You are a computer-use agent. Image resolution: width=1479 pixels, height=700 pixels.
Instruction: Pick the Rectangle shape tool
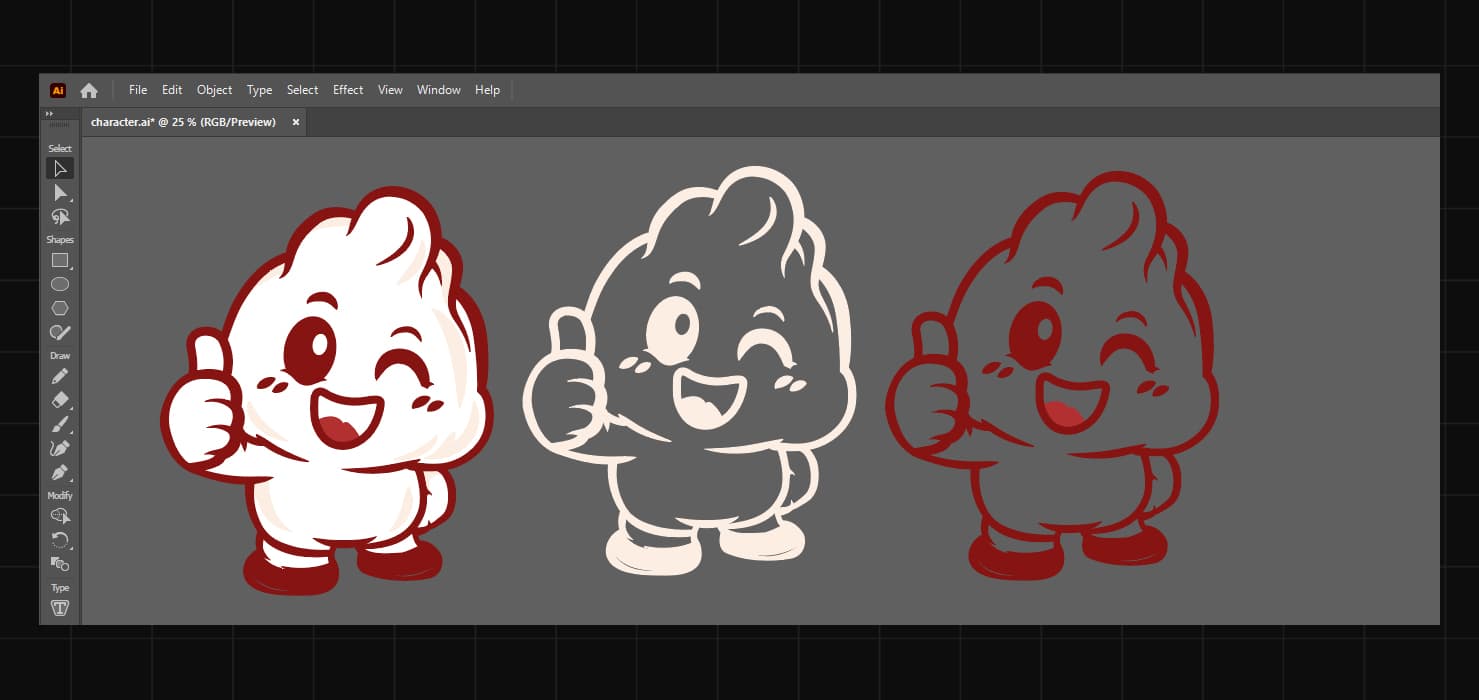[x=60, y=260]
